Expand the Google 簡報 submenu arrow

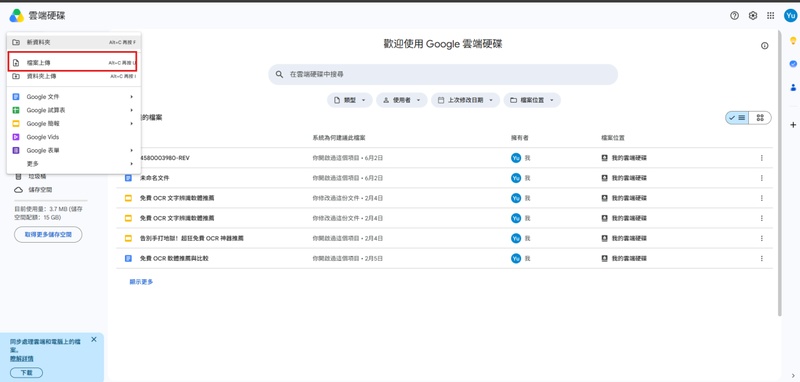[x=131, y=123]
